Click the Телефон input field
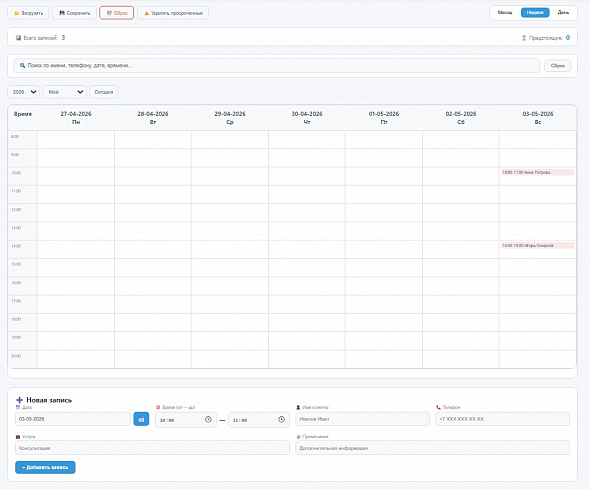The height and width of the screenshot is (489, 590). 502,419
